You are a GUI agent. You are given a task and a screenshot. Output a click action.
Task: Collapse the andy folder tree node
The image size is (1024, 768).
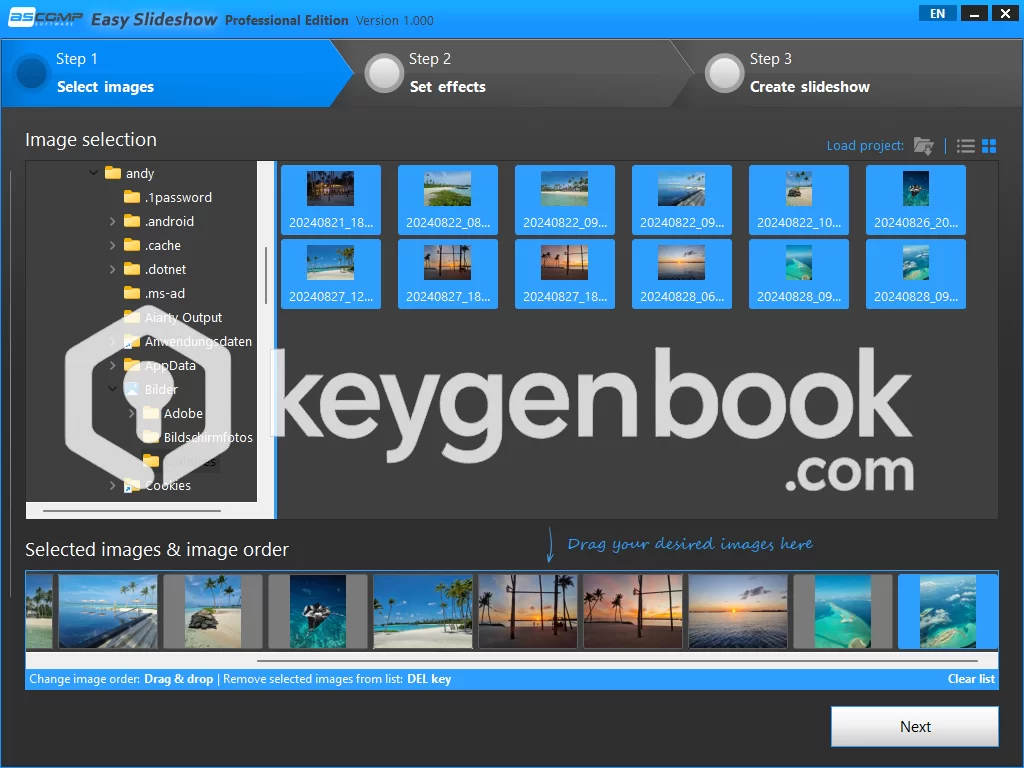(x=94, y=173)
